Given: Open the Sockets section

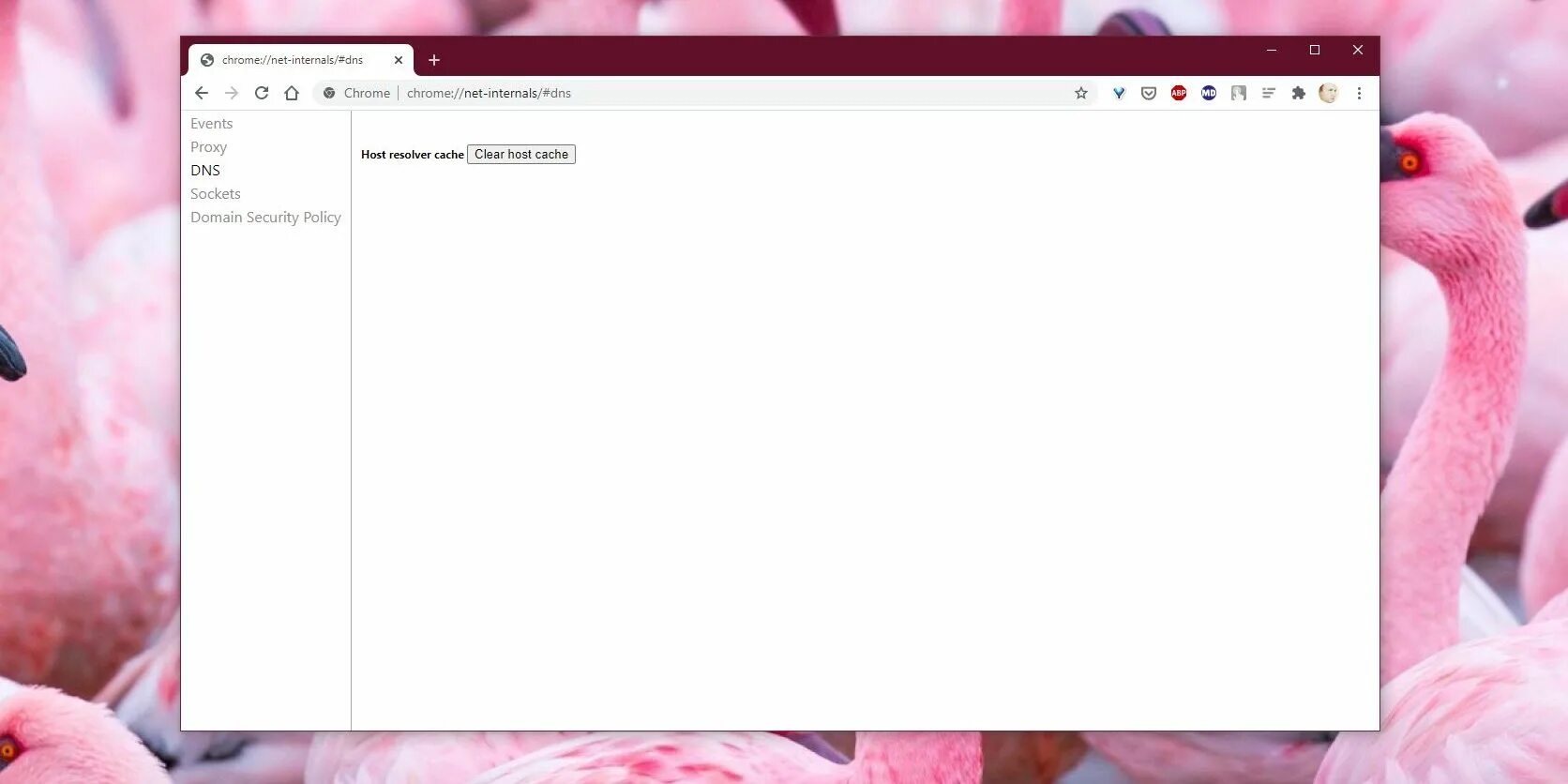Looking at the screenshot, I should pos(216,194).
